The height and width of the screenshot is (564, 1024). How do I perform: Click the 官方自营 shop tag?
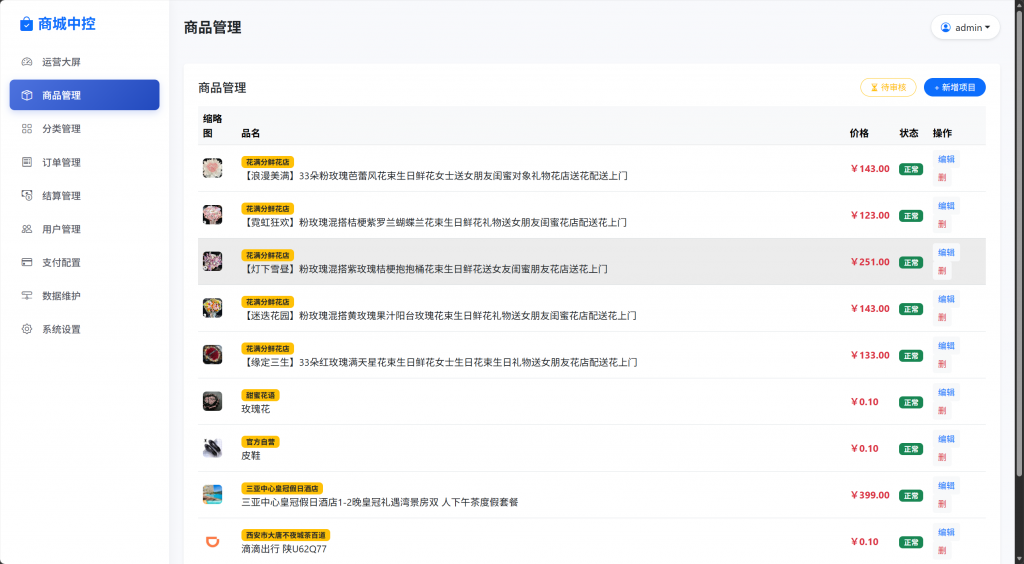click(260, 442)
